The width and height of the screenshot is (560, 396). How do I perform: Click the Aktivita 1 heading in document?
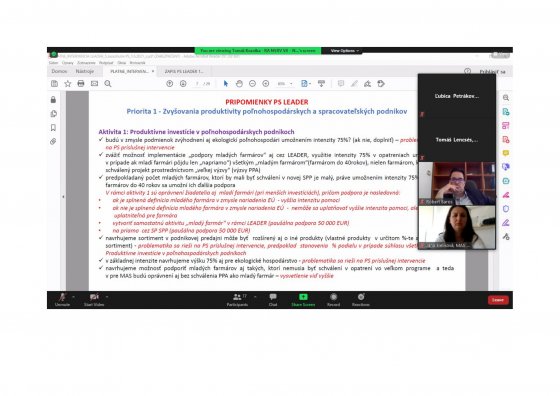196,132
